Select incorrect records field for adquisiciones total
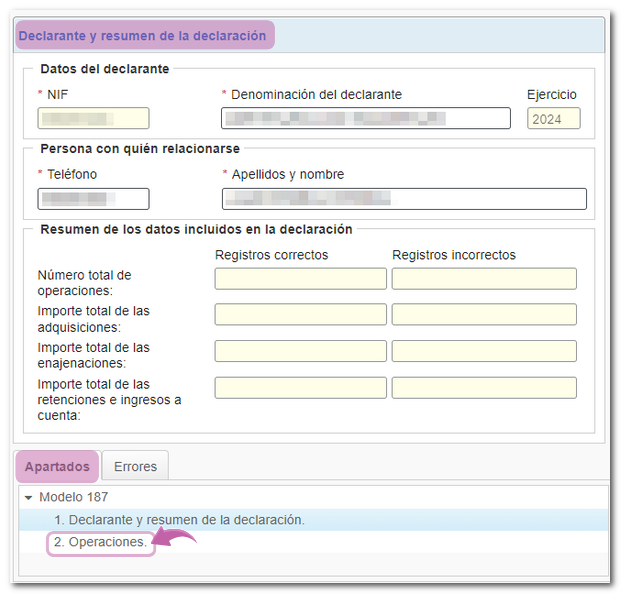The image size is (621, 594). (484, 315)
